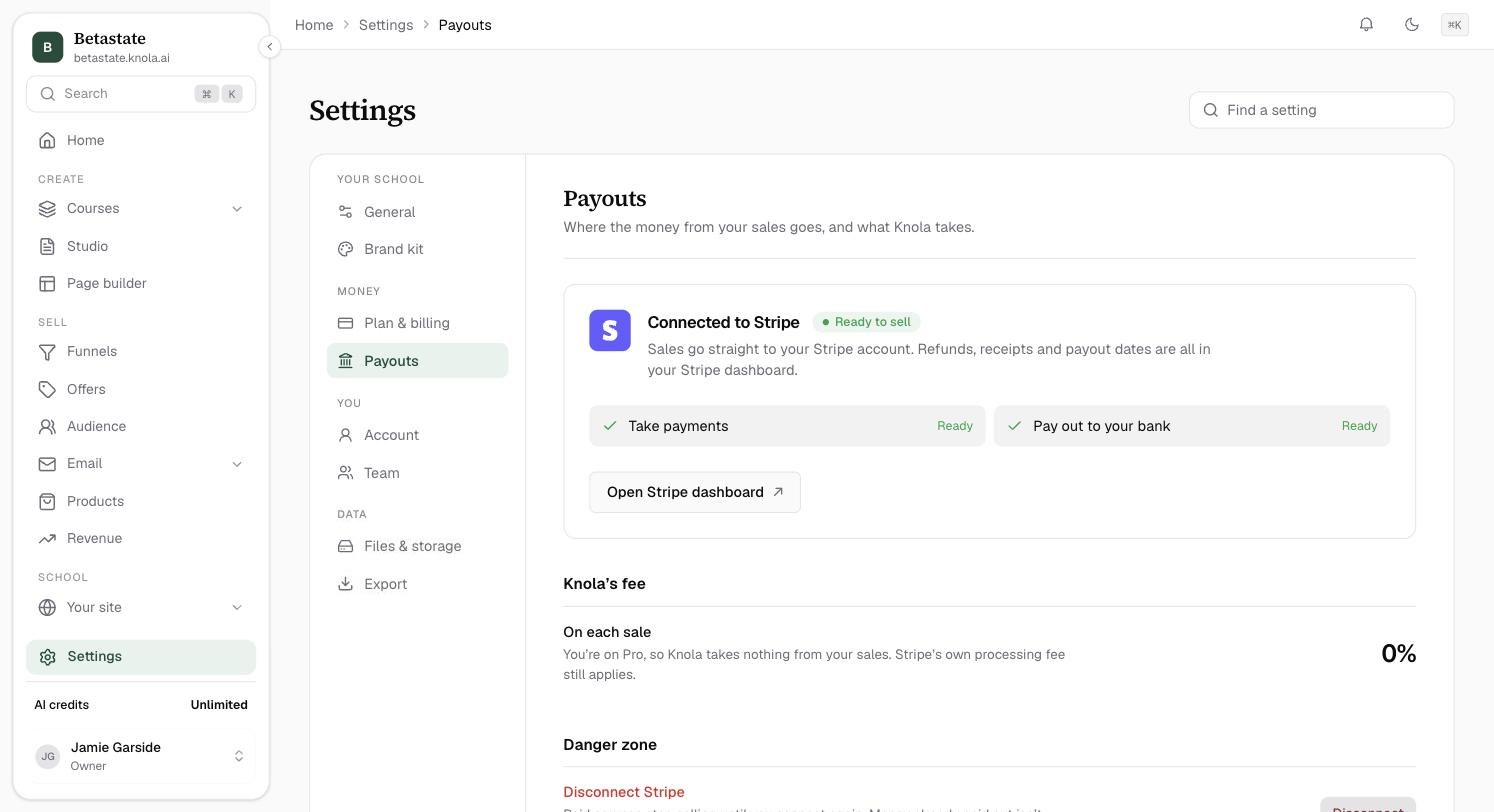
Task: Click the Find a setting search box
Action: [1321, 110]
